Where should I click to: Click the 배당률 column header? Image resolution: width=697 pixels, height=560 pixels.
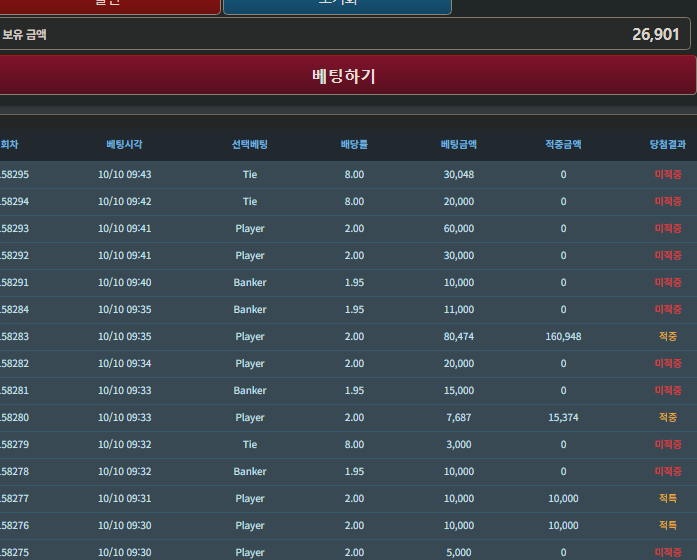[354, 144]
